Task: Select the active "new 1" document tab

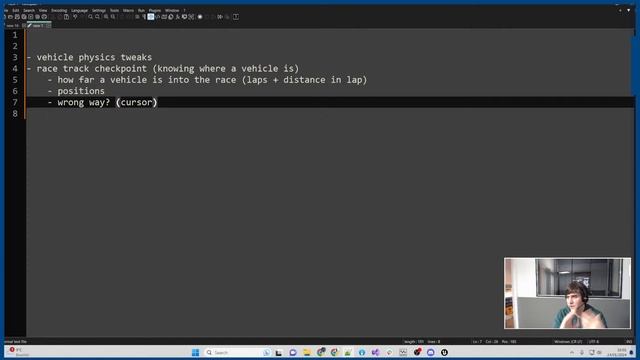Action: (38, 26)
